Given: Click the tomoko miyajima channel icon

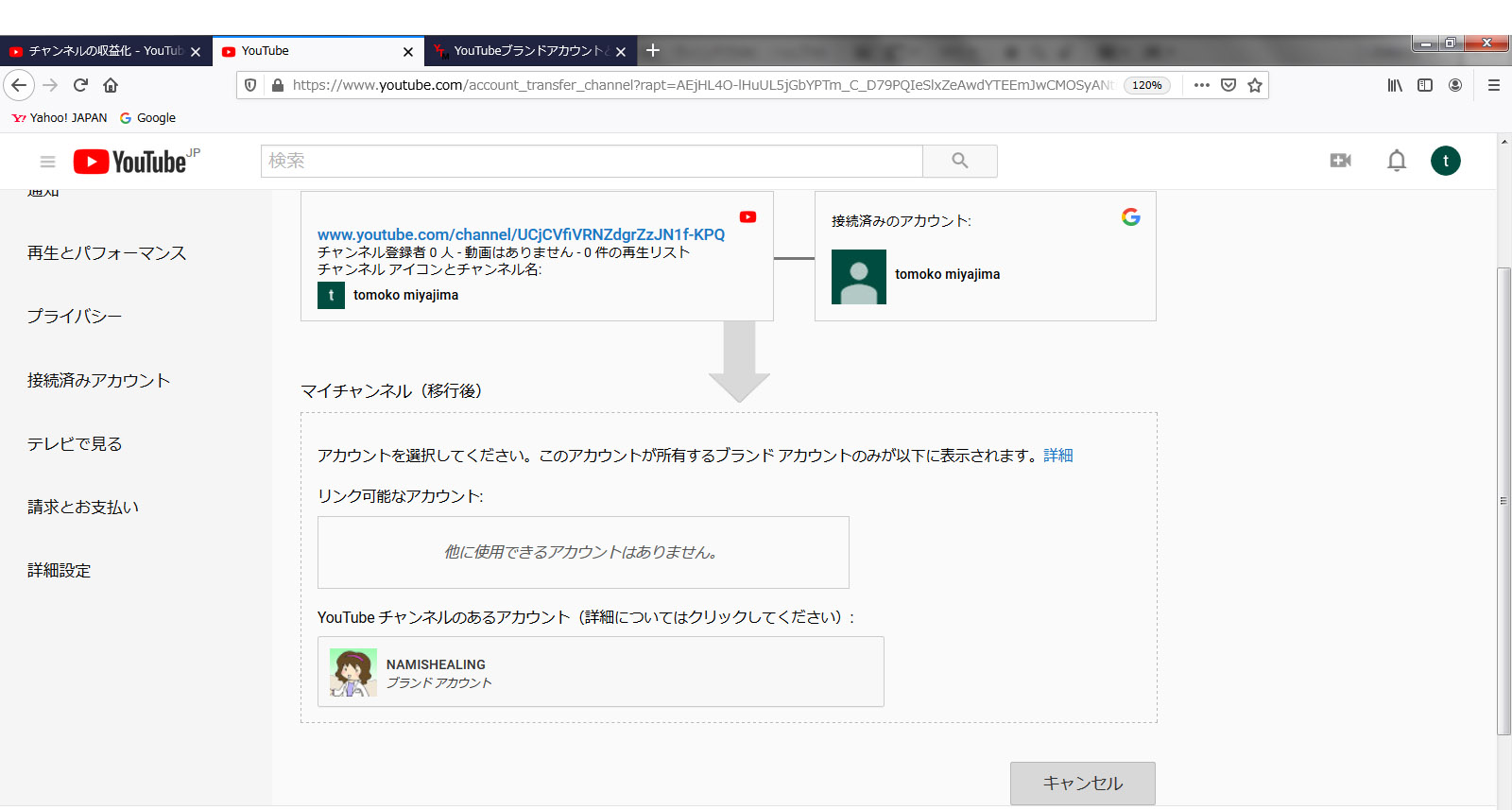Looking at the screenshot, I should click(x=331, y=295).
